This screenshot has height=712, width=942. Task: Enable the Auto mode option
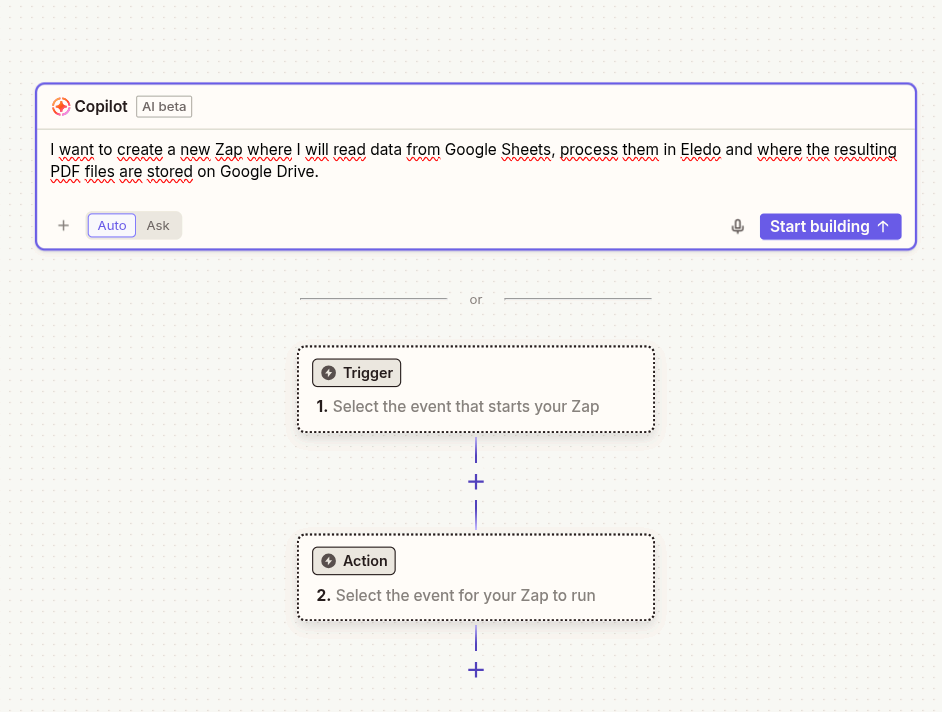pyautogui.click(x=111, y=225)
